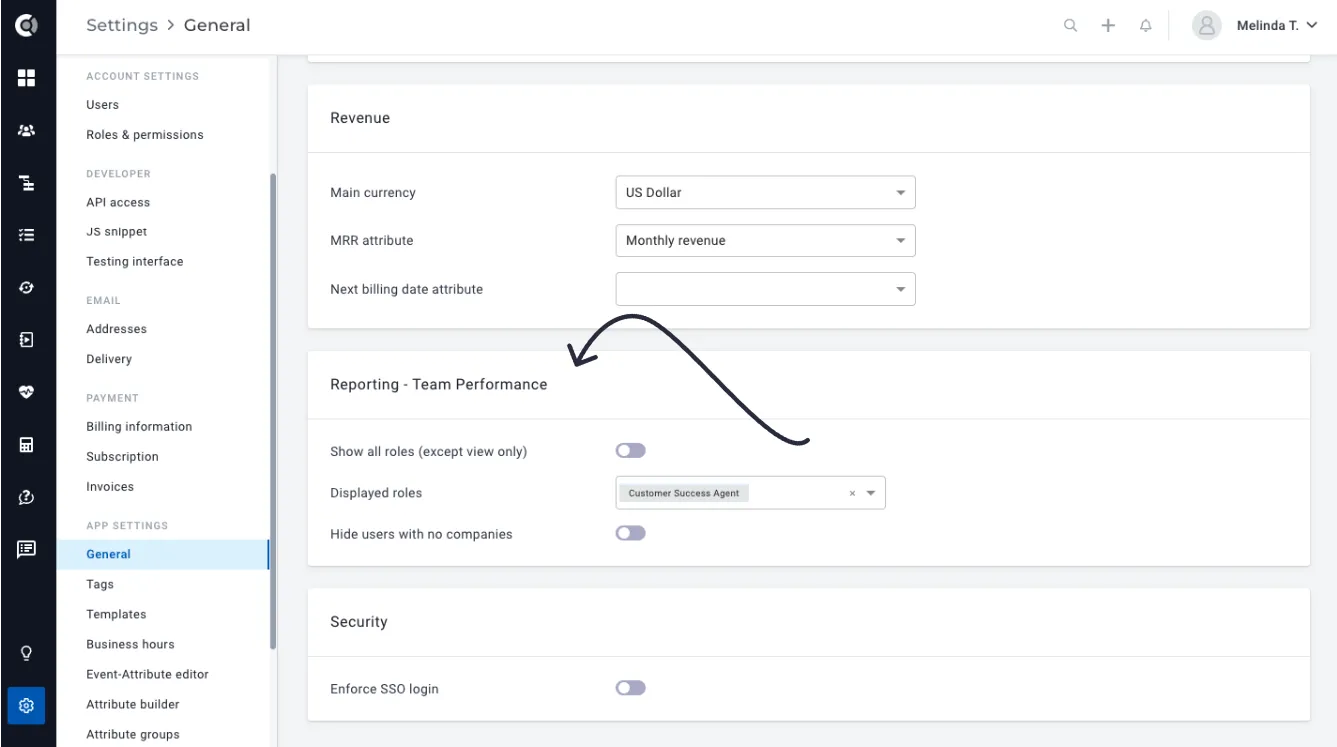Open the checklist icon in left rail
The height and width of the screenshot is (747, 1337).
pyautogui.click(x=27, y=235)
